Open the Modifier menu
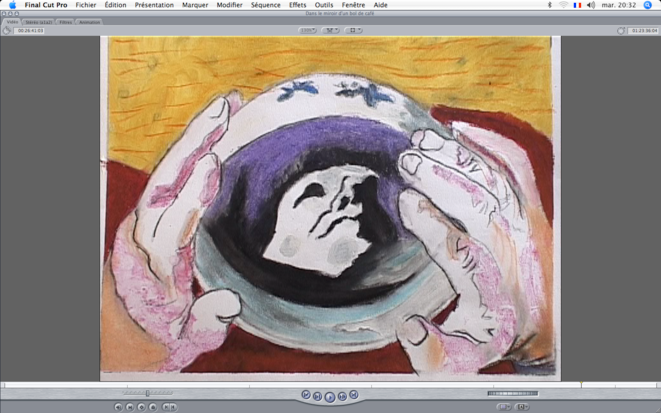The image size is (661, 413). (x=229, y=5)
